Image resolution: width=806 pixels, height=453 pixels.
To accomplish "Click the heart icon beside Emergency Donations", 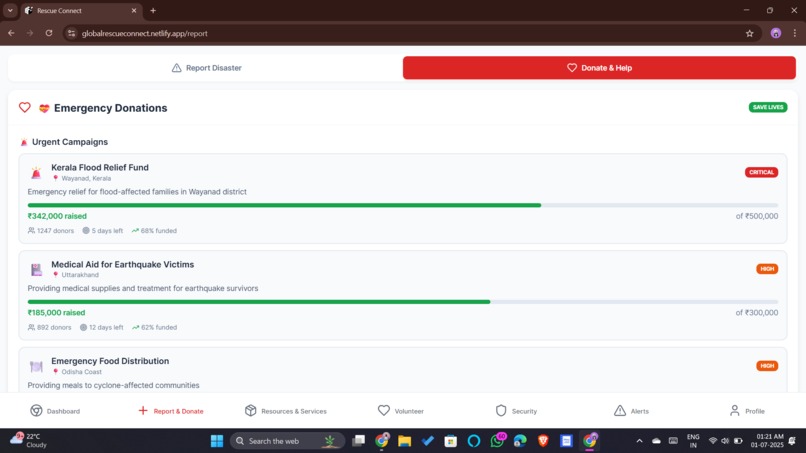I will pos(25,107).
